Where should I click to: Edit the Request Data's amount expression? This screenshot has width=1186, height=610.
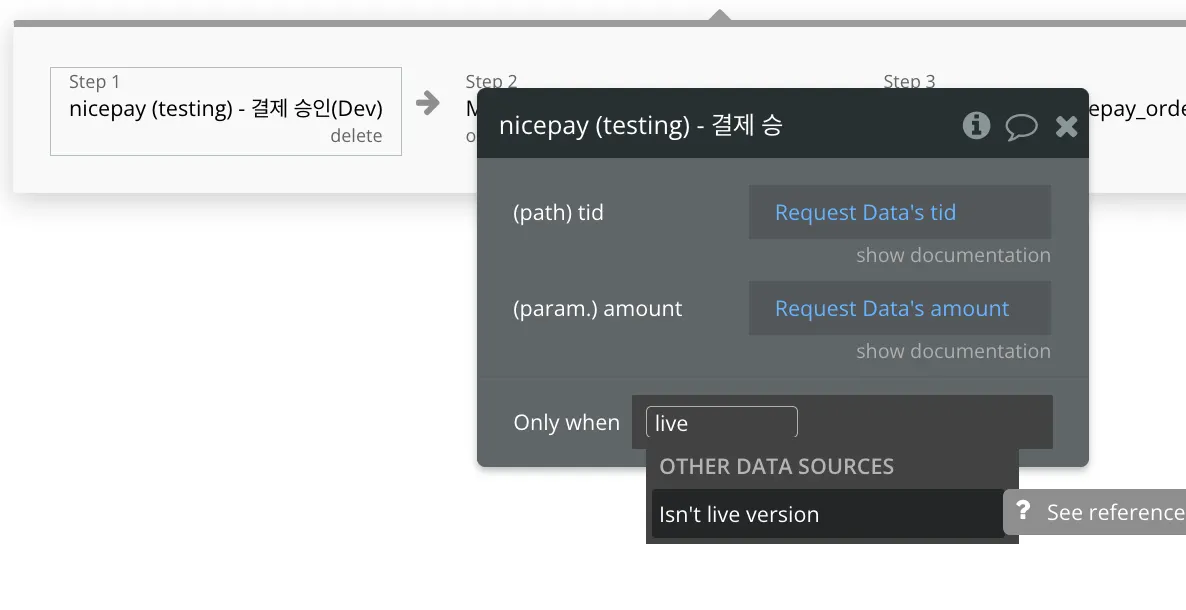(x=899, y=308)
